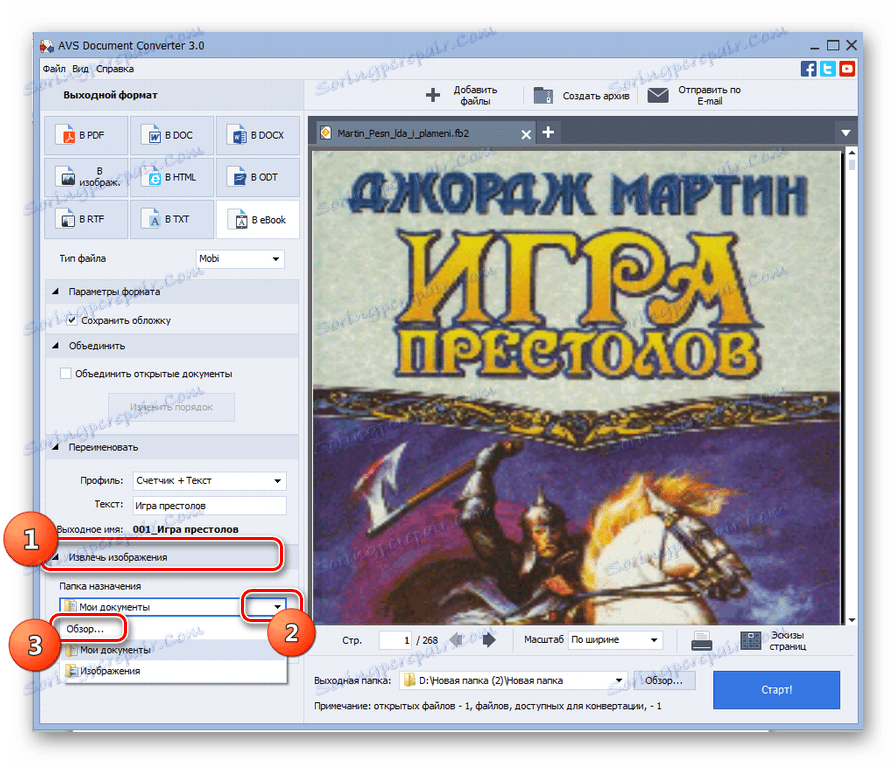Click the current page number field
895x764 pixels.
click(x=396, y=640)
